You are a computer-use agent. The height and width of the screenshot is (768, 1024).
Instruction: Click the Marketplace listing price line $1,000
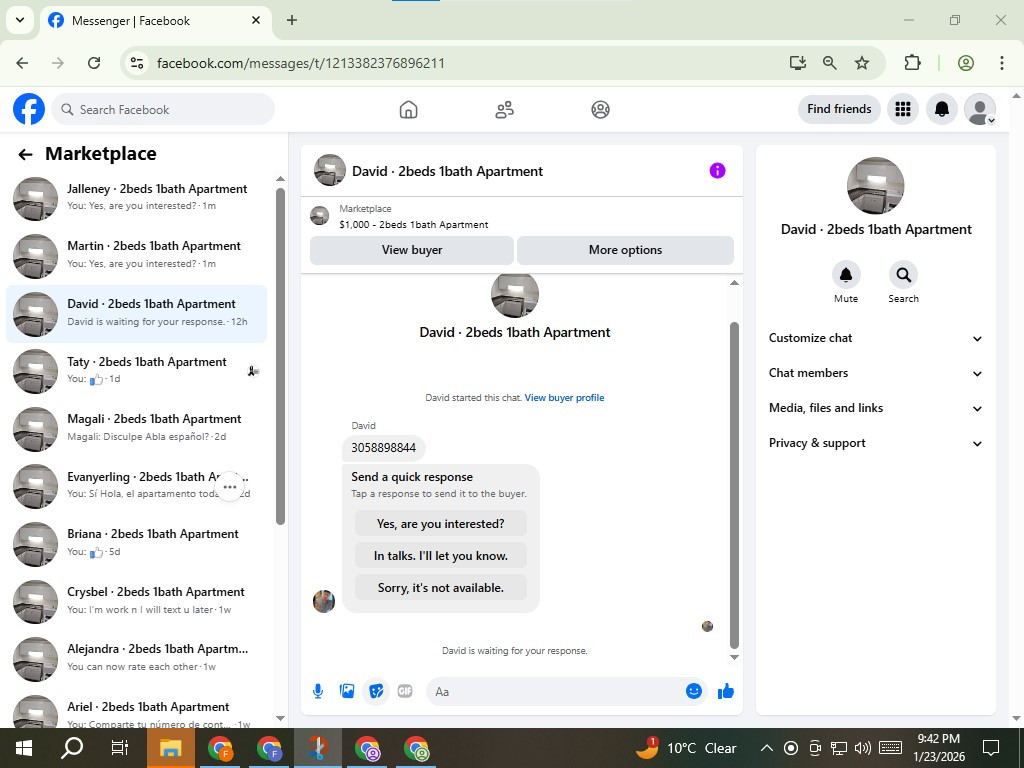point(413,225)
